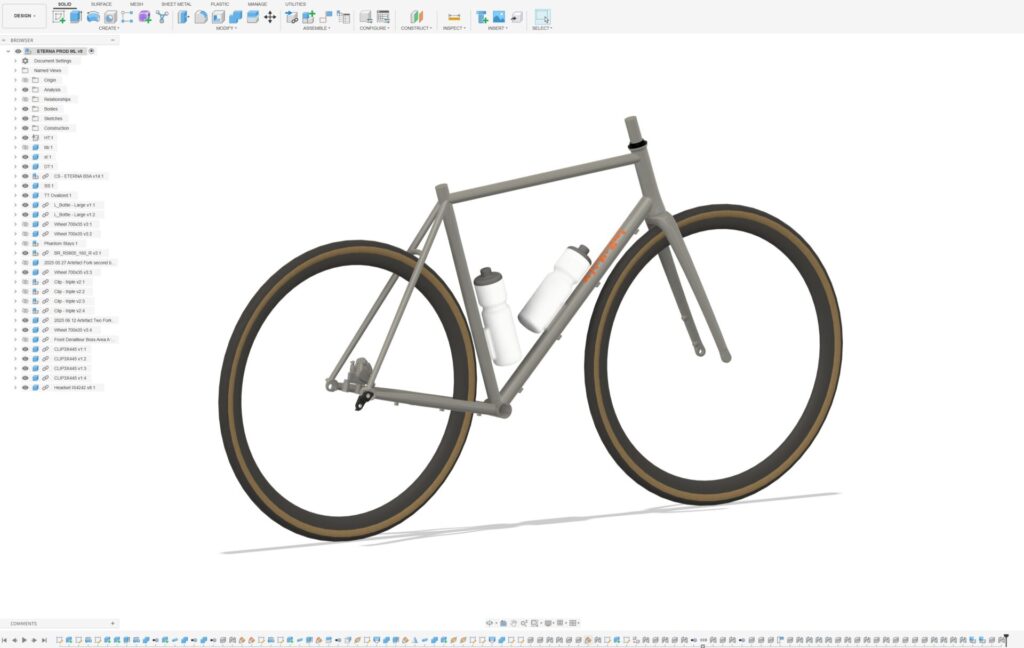The image size is (1024, 648).
Task: Select the Fillet tool icon
Action: [x=201, y=18]
